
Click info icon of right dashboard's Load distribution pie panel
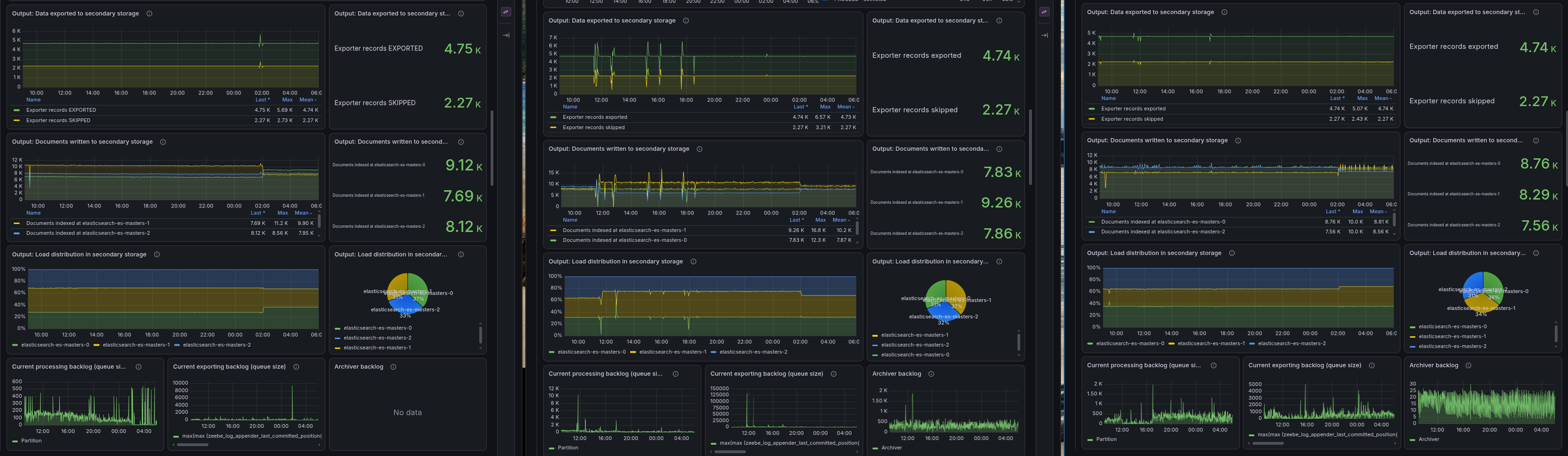tap(1536, 253)
